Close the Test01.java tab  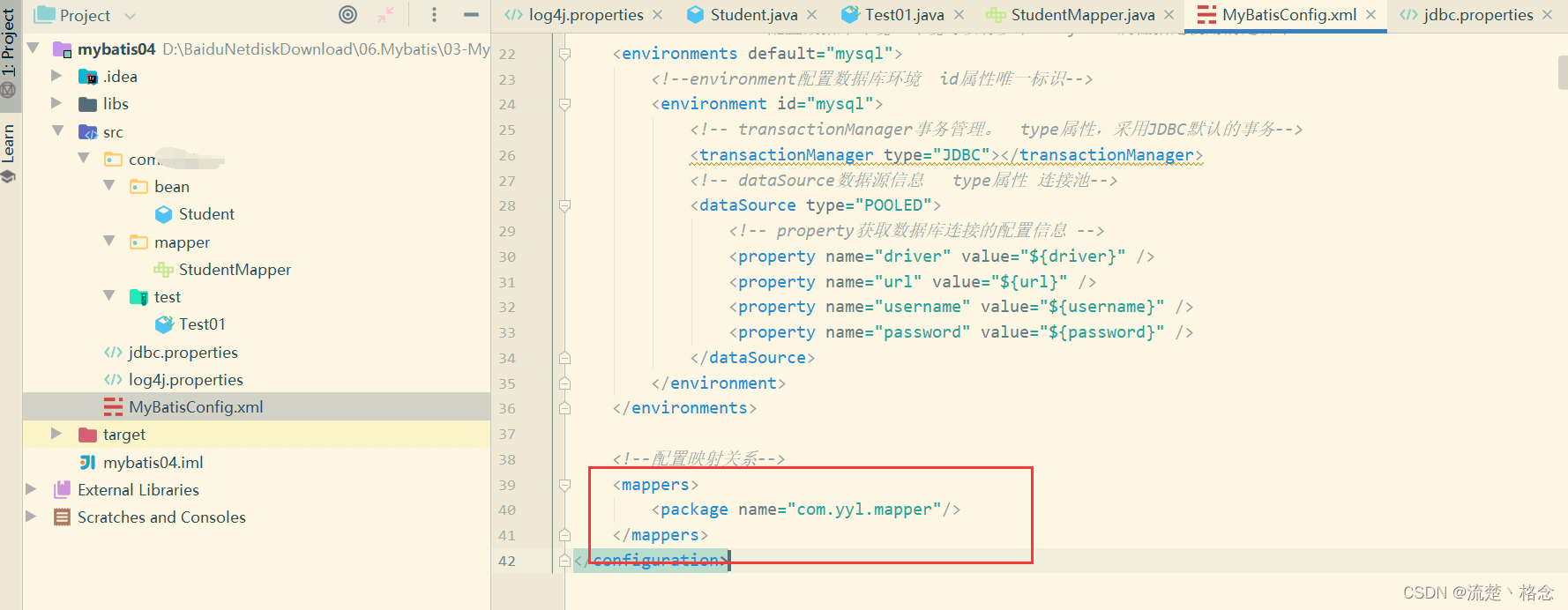959,15
